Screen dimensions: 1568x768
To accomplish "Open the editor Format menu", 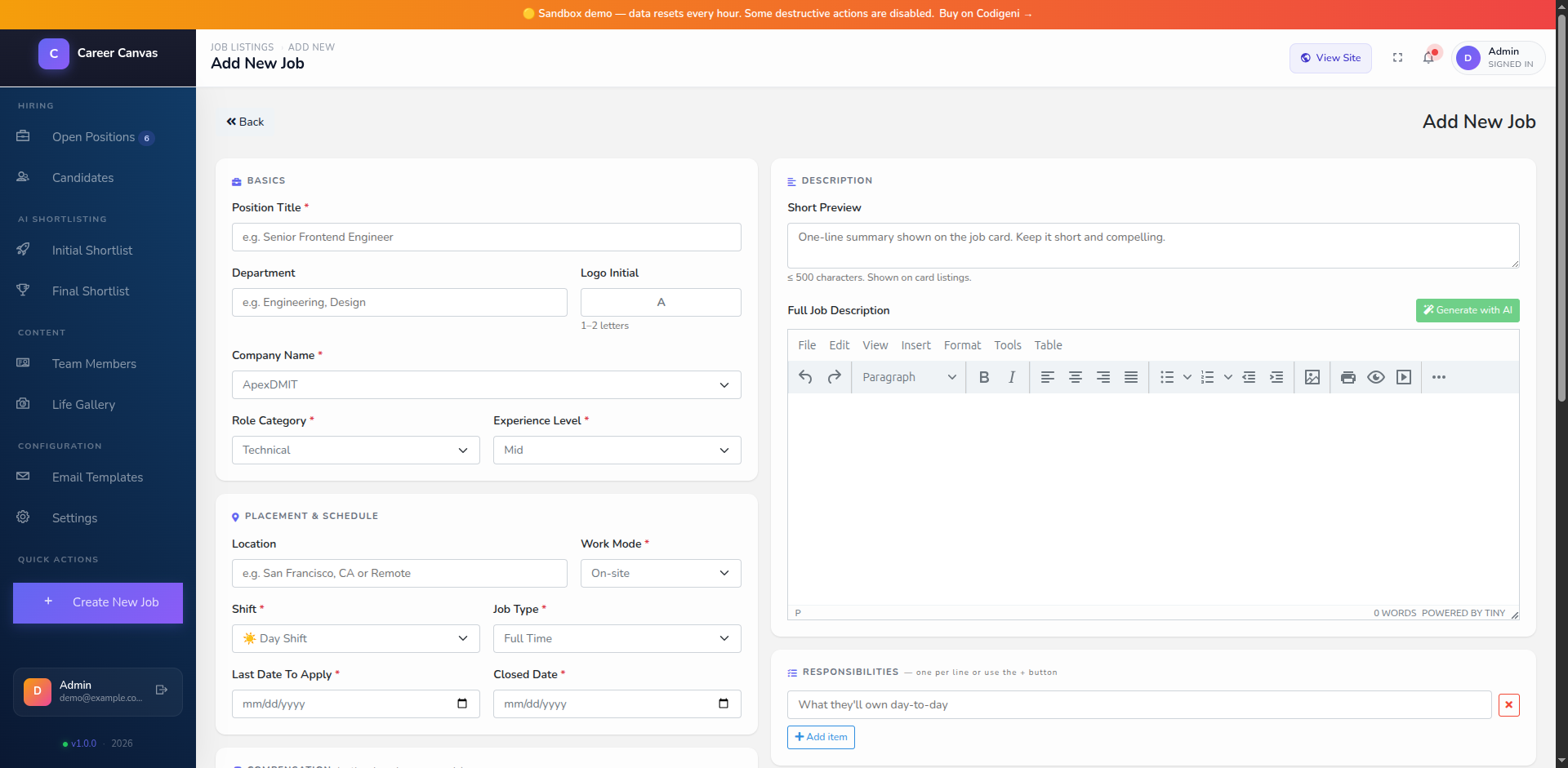I will point(962,345).
